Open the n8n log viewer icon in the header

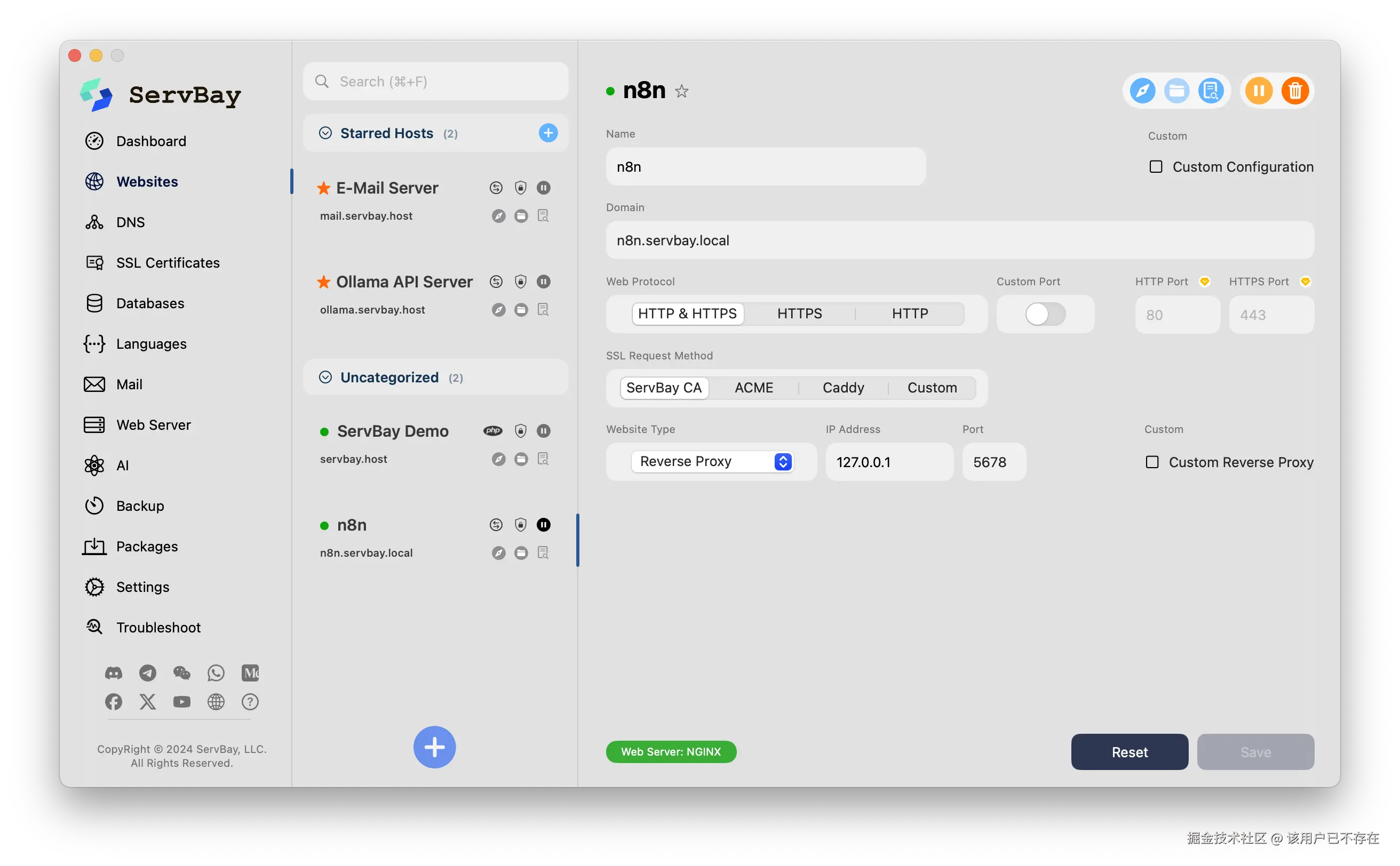click(x=1210, y=91)
